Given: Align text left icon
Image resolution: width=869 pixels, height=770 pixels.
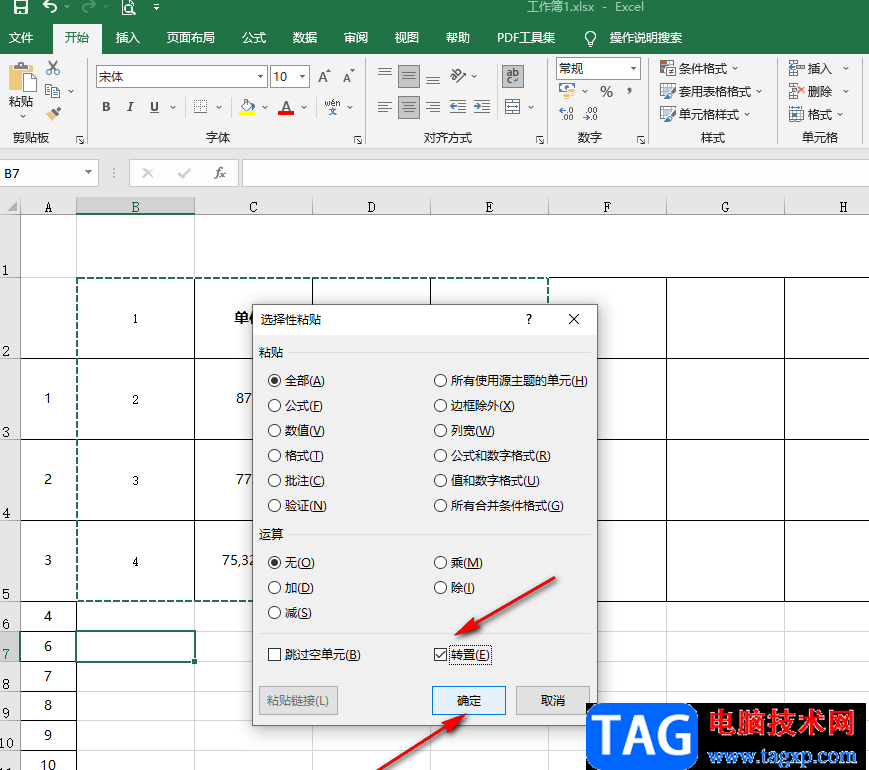Looking at the screenshot, I should coord(385,107).
